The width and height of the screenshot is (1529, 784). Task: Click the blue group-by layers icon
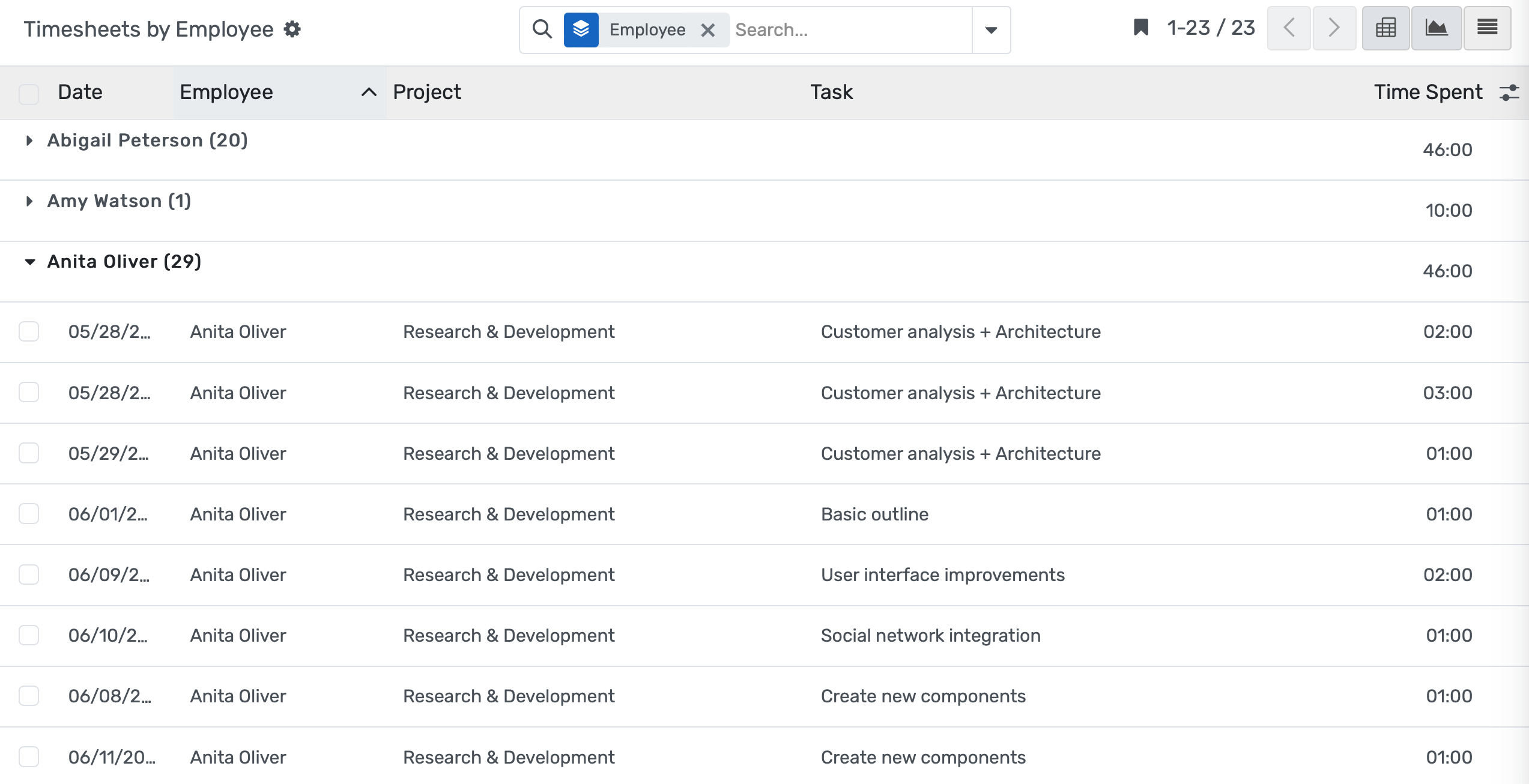coord(581,28)
